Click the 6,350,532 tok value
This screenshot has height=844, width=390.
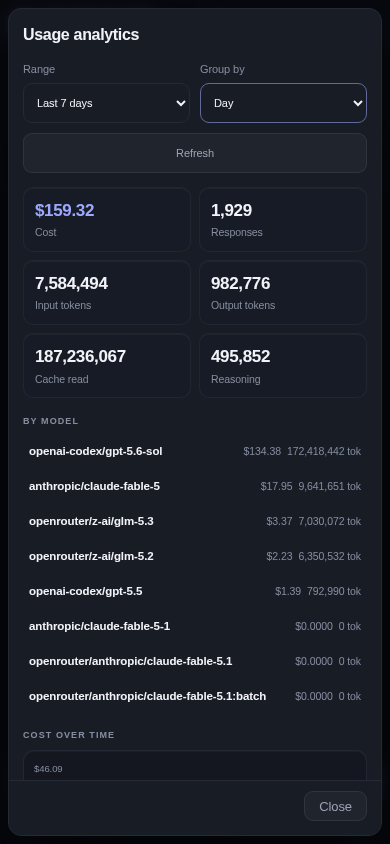[330, 556]
